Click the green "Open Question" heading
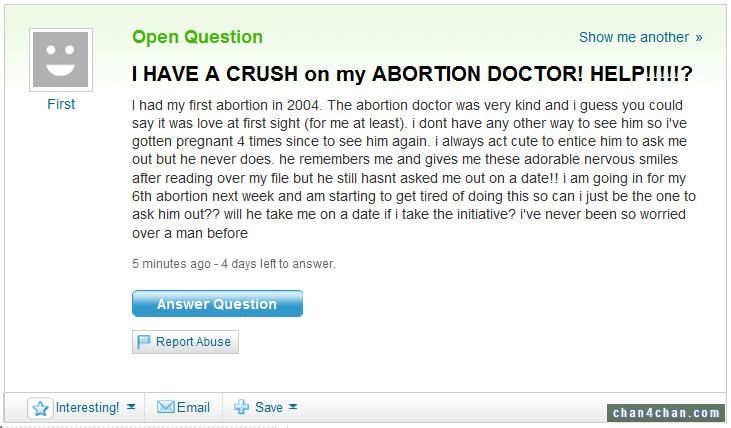 (197, 37)
